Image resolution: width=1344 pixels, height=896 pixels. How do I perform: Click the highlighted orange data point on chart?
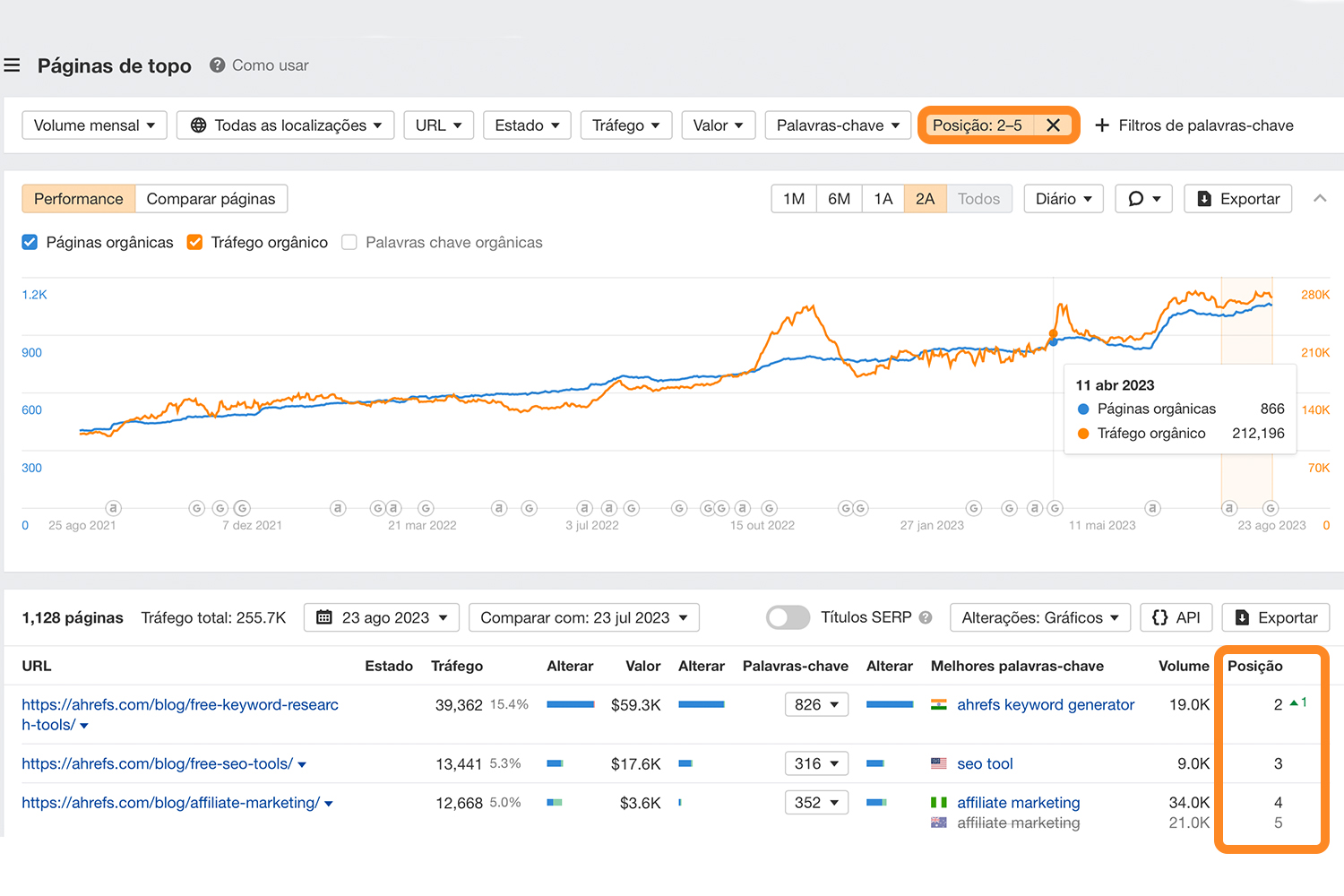(1053, 333)
